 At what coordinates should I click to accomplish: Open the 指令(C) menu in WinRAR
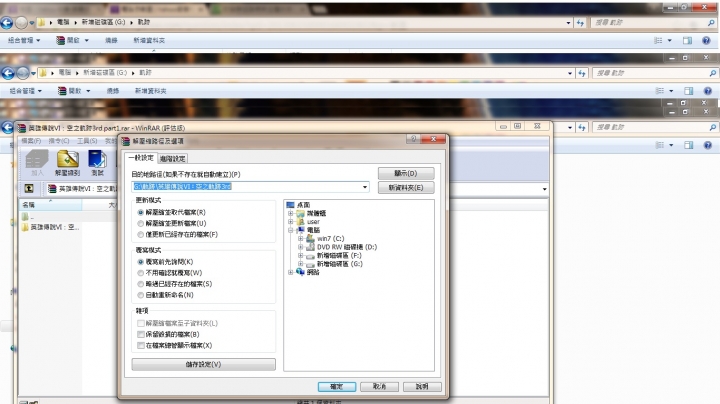[x=59, y=141]
